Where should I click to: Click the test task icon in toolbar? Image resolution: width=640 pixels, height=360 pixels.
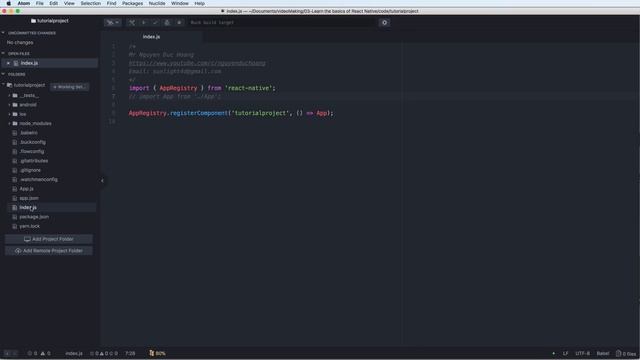pos(155,22)
